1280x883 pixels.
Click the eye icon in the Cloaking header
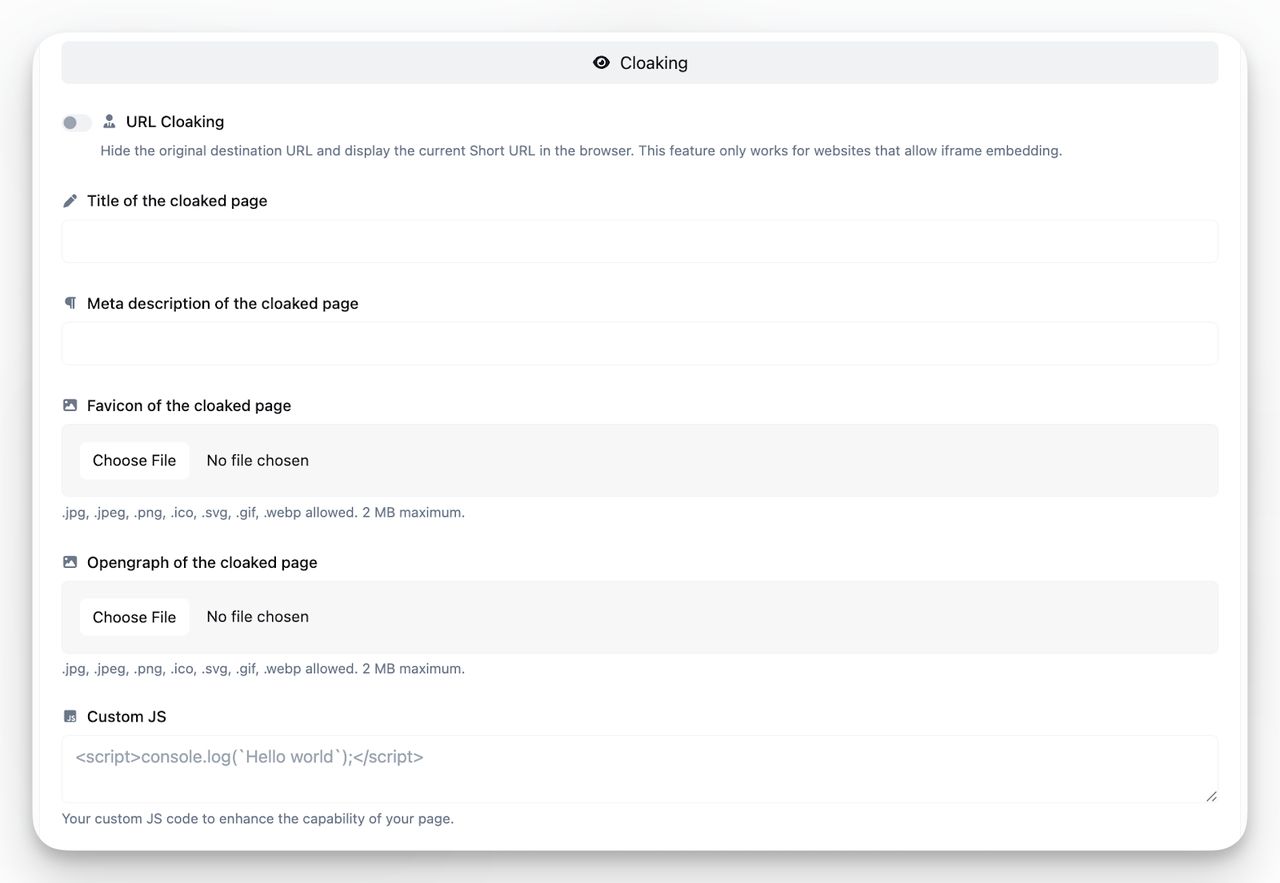(601, 62)
